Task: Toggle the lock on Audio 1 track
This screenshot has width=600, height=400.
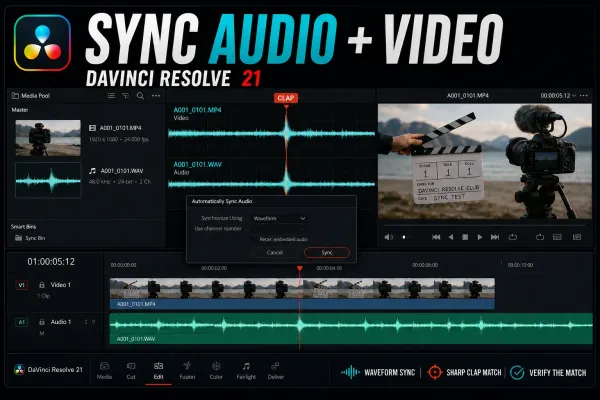Action: pyautogui.click(x=42, y=322)
